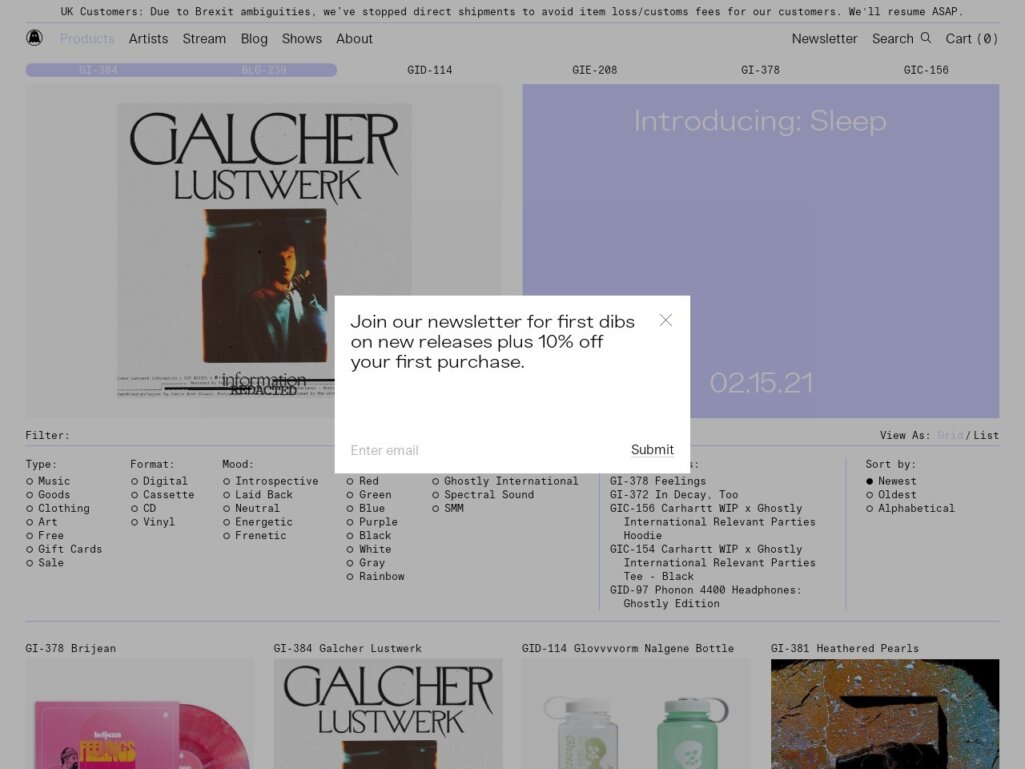The height and width of the screenshot is (769, 1025).
Task: Open the GI-372 In Decay, Too link
Action: 673,495
